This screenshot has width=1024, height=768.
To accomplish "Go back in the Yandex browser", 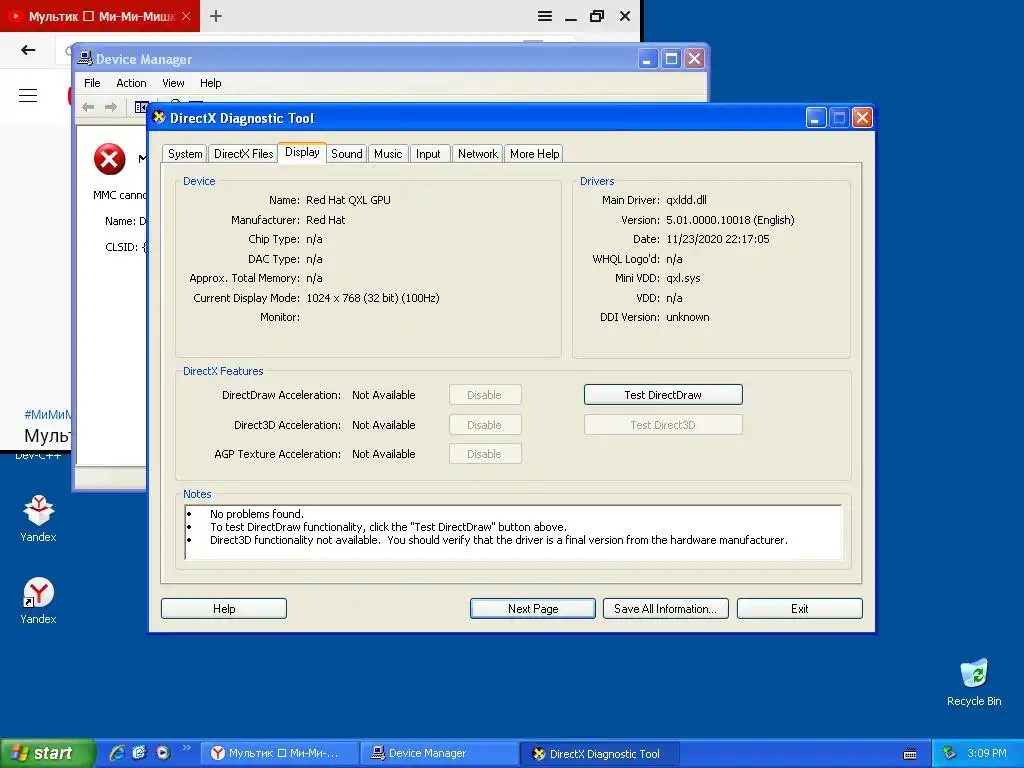I will (x=28, y=50).
